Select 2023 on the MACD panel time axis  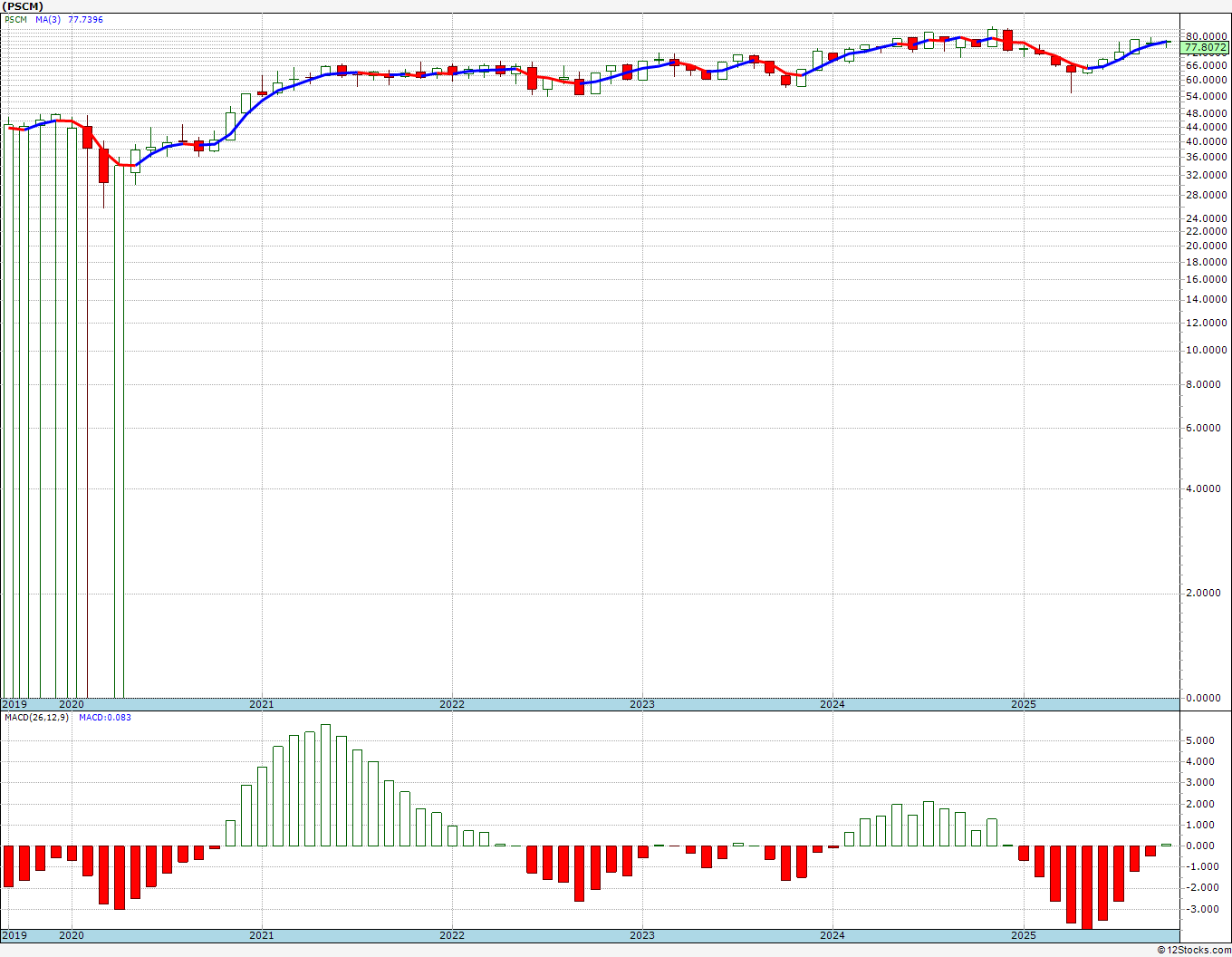[x=642, y=935]
